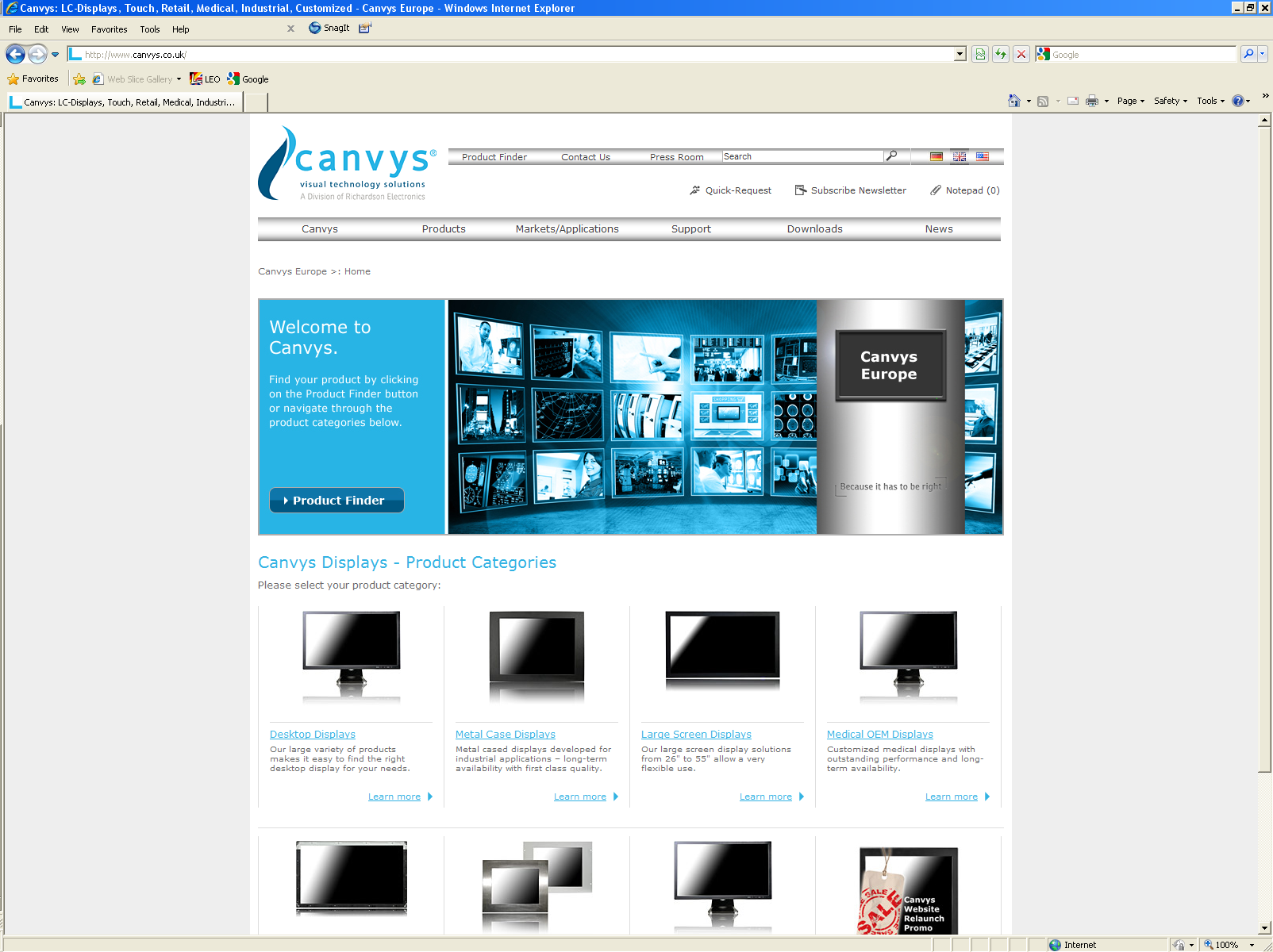Open the Favorites menu in menu bar
The width and height of the screenshot is (1273, 952).
(109, 29)
